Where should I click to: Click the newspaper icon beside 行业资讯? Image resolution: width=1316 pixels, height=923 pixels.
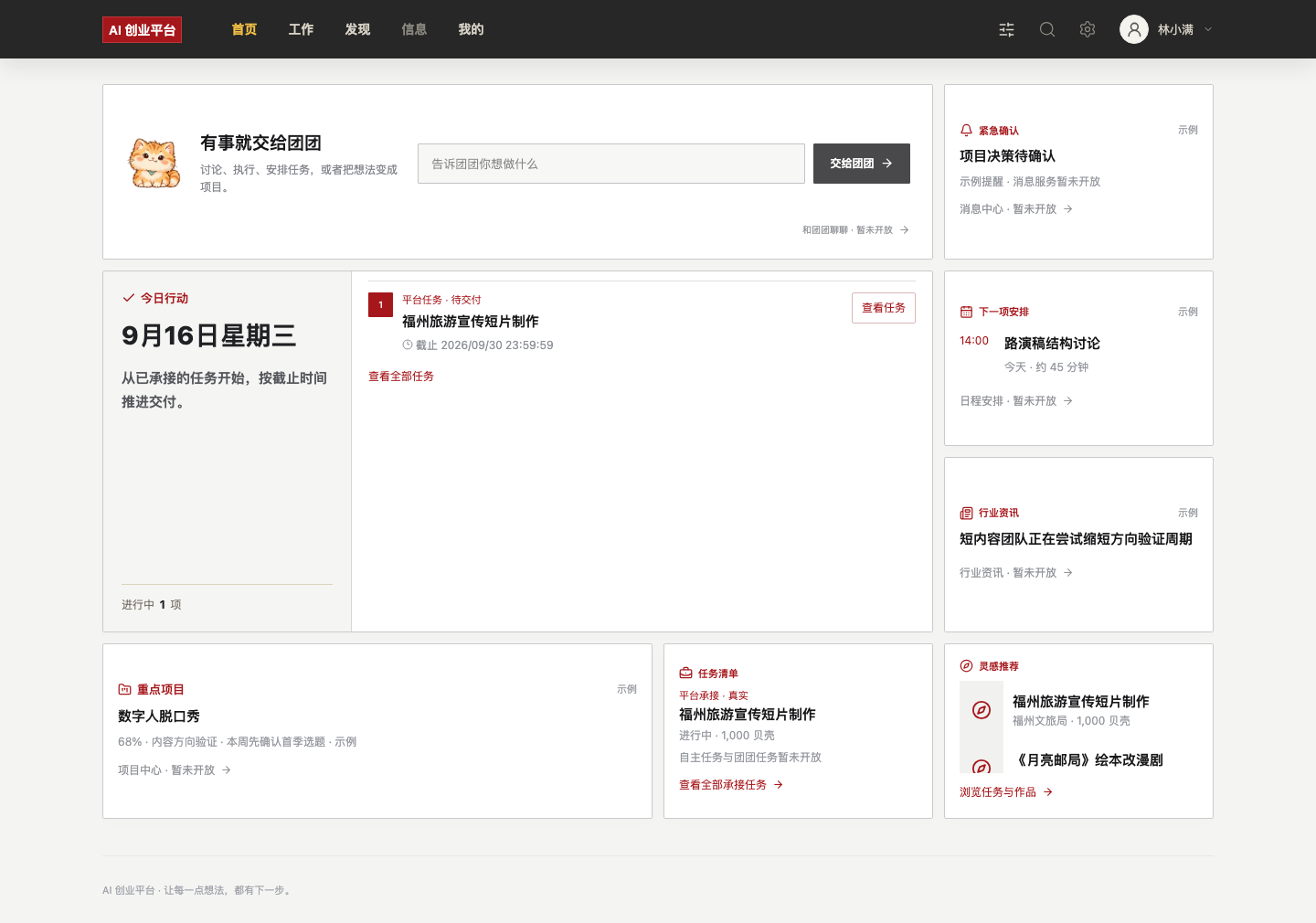coord(966,513)
